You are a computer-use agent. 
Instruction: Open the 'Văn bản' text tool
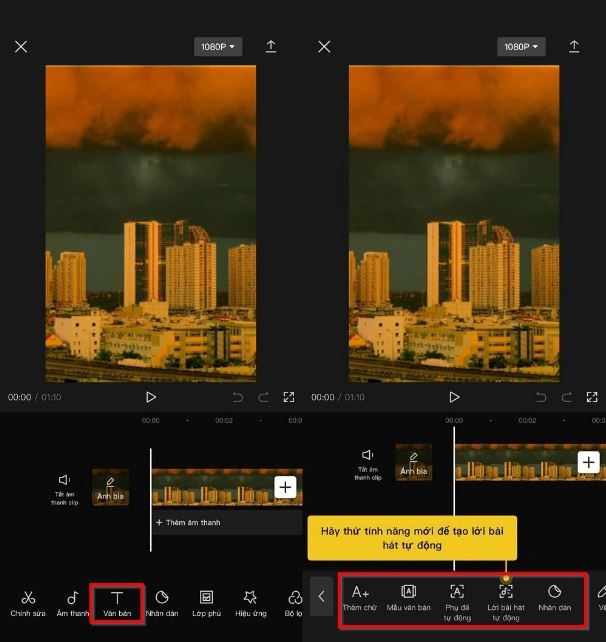tap(117, 604)
